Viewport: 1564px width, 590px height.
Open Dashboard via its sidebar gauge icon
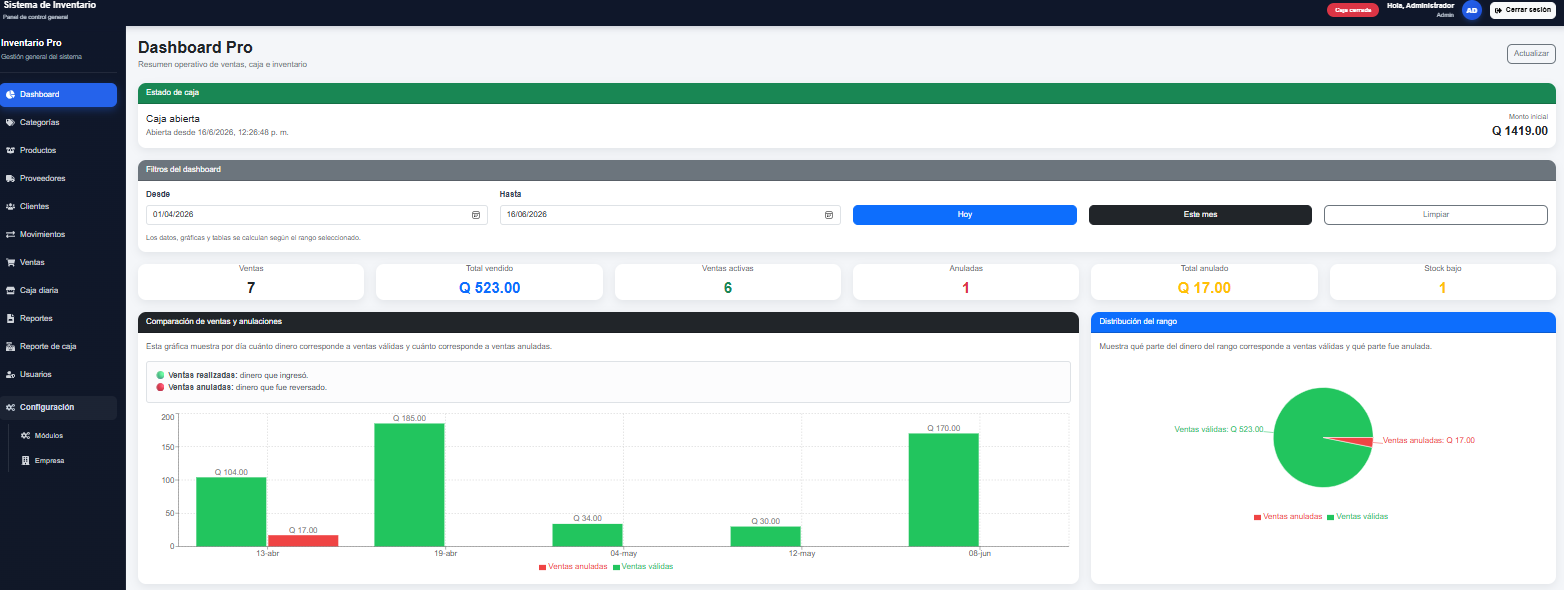tap(10, 94)
